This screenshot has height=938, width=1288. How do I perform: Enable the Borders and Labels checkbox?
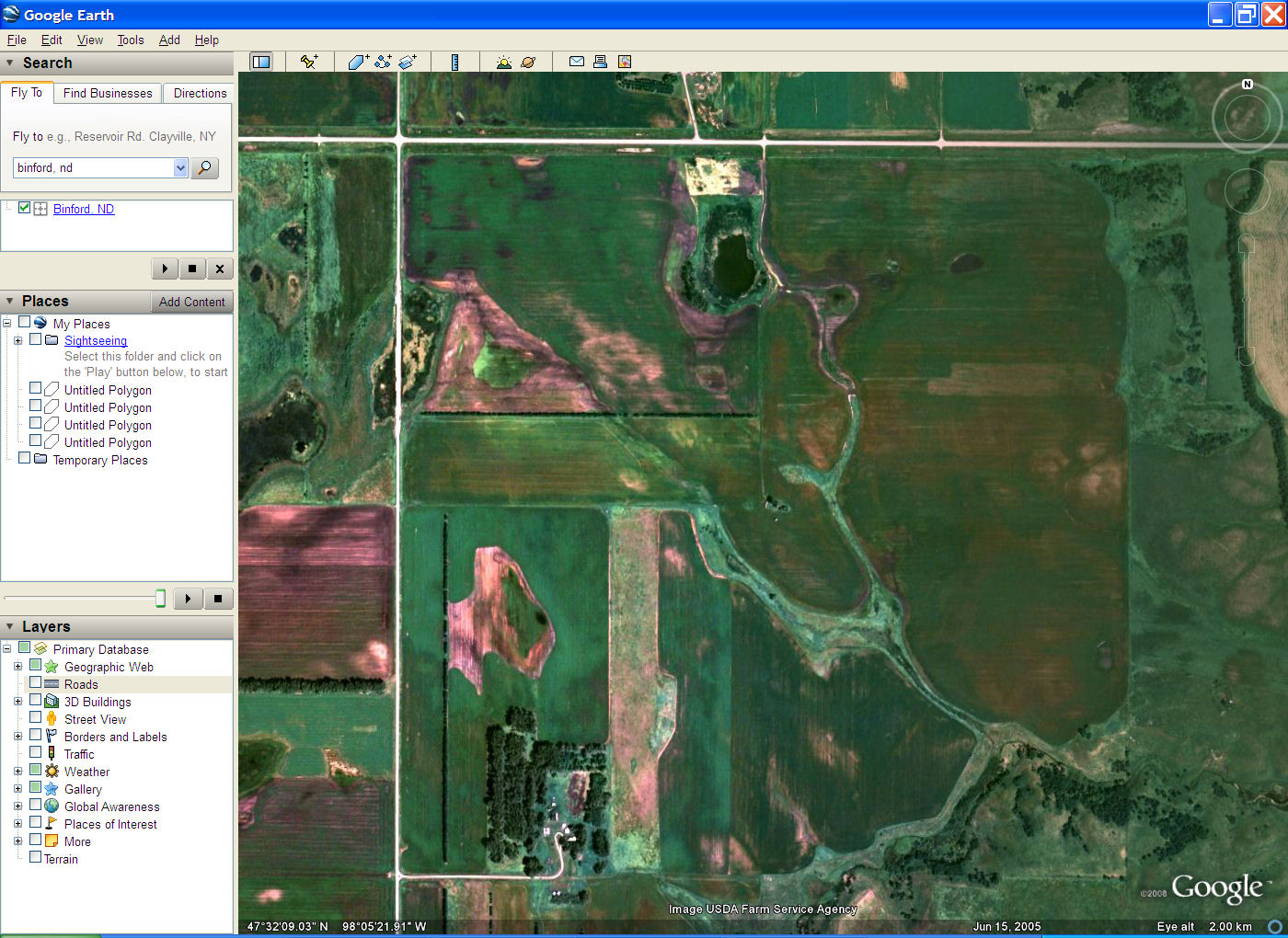tap(35, 736)
